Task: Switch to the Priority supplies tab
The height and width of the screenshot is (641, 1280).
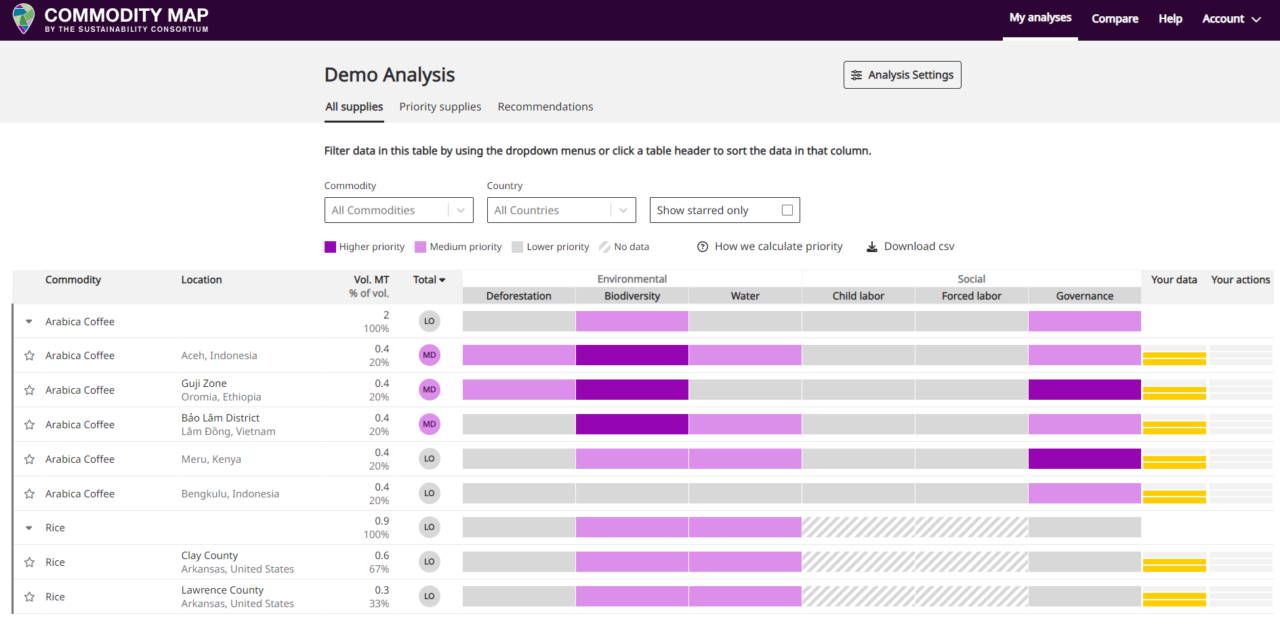Action: coord(440,107)
